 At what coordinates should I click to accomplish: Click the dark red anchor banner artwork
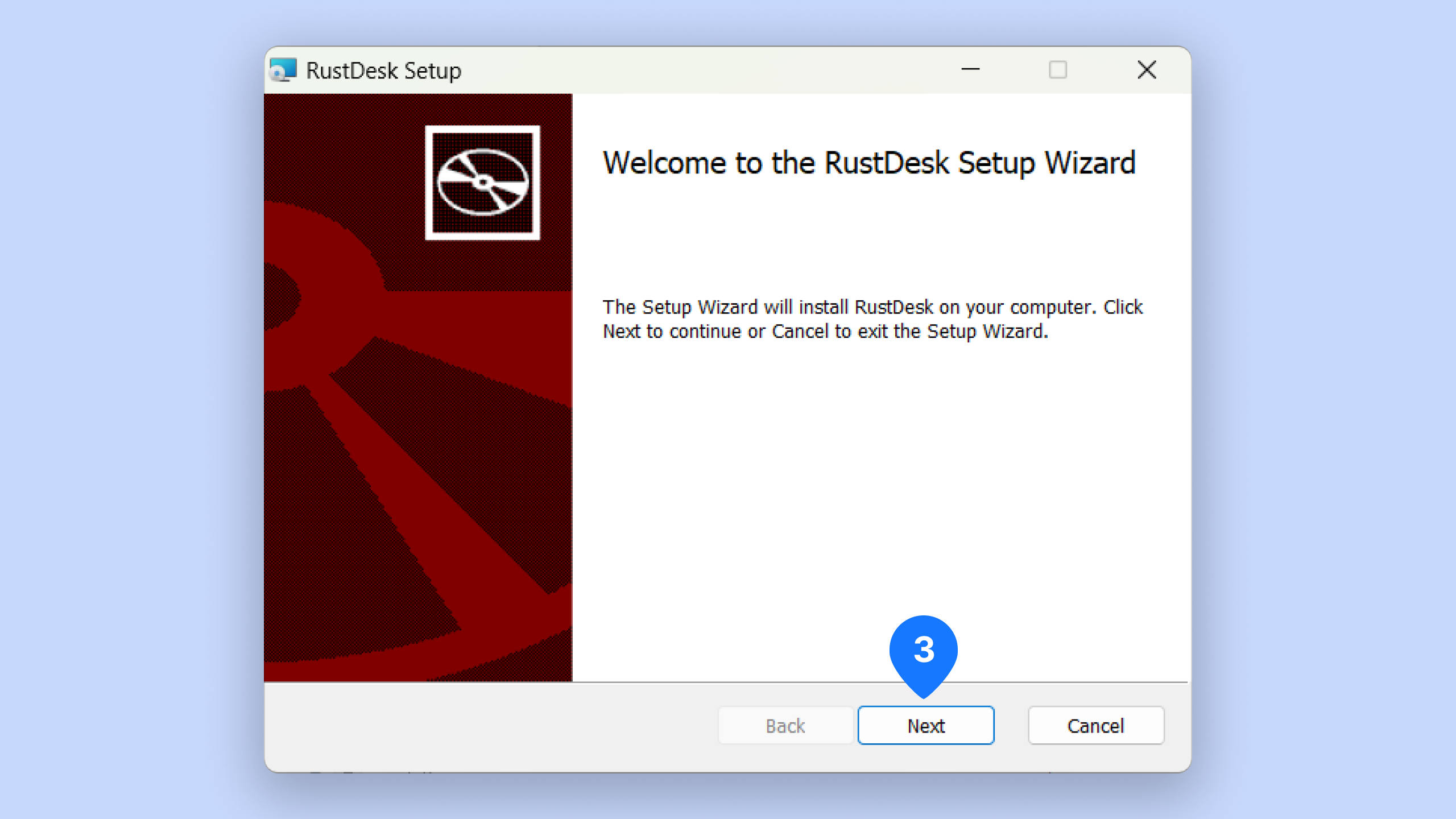pos(418,455)
